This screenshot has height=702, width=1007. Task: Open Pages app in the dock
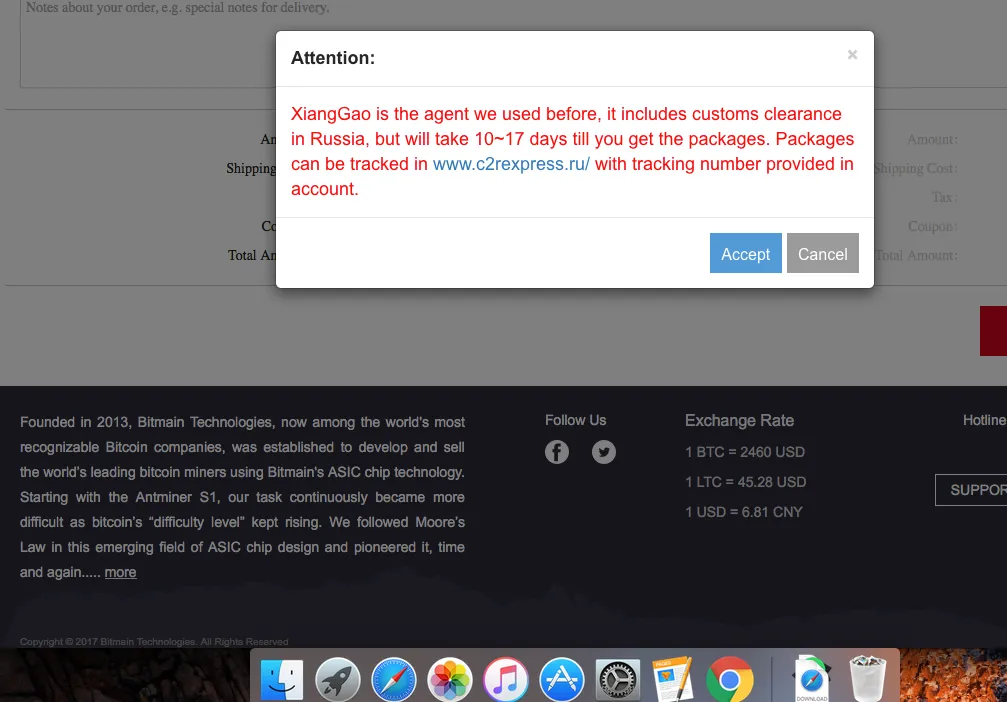pyautogui.click(x=672, y=679)
